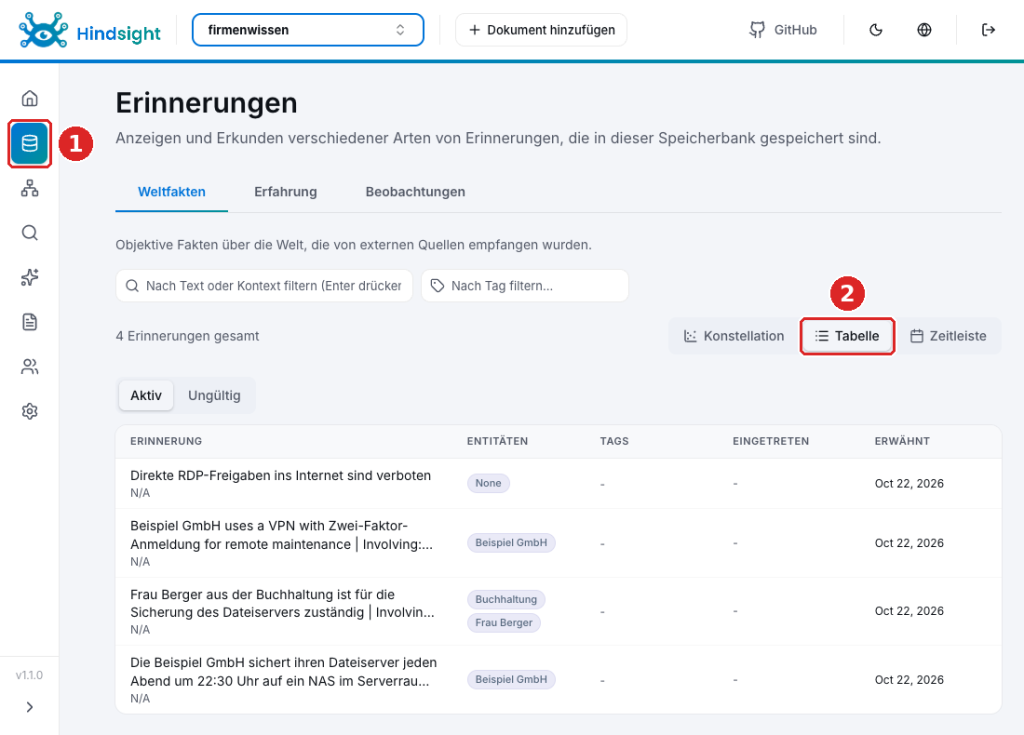Focus the Nach Tag filtern field
1024x735 pixels.
tap(525, 286)
